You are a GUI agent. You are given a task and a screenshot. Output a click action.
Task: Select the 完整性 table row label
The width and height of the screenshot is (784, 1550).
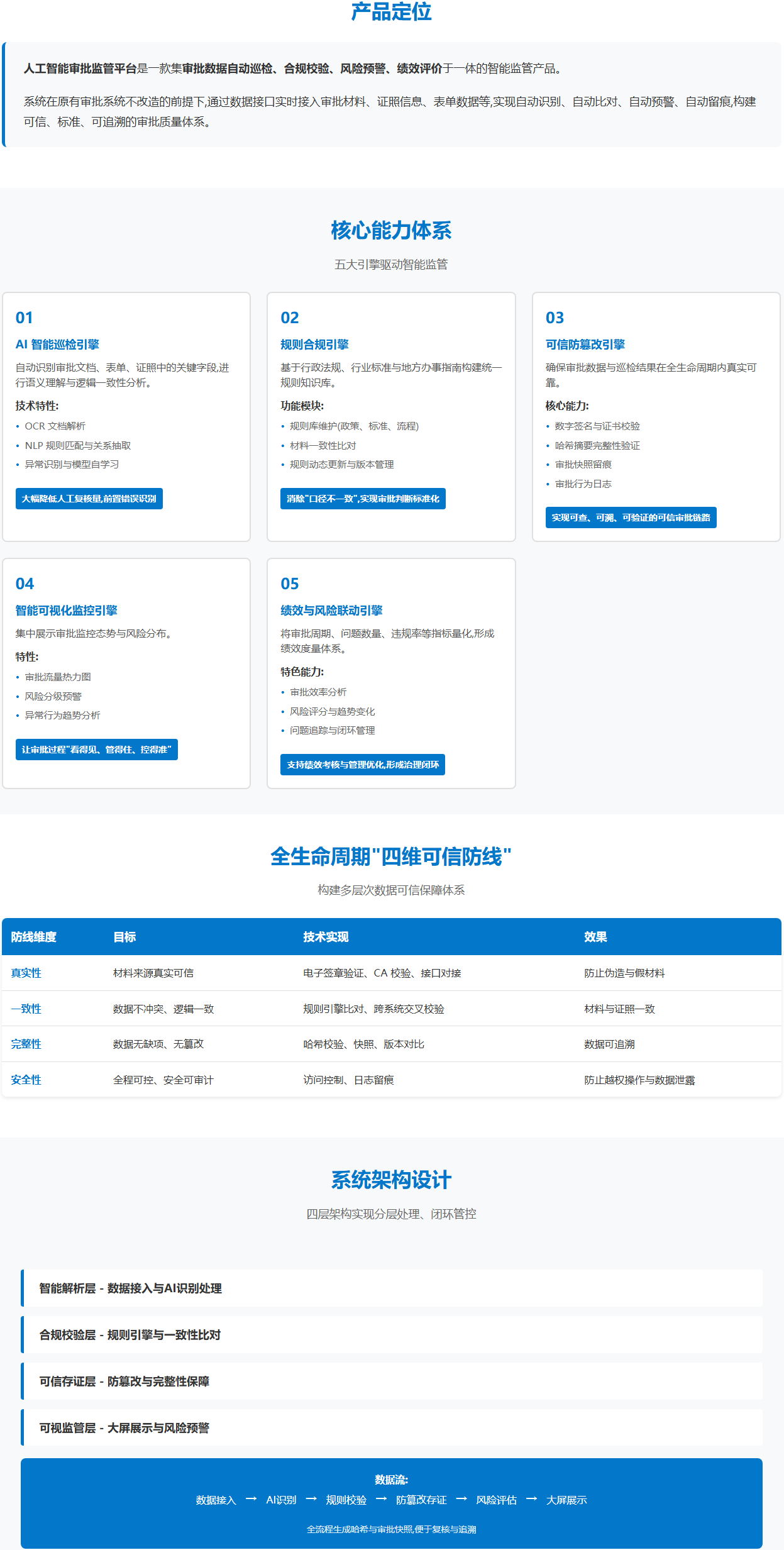click(26, 1044)
